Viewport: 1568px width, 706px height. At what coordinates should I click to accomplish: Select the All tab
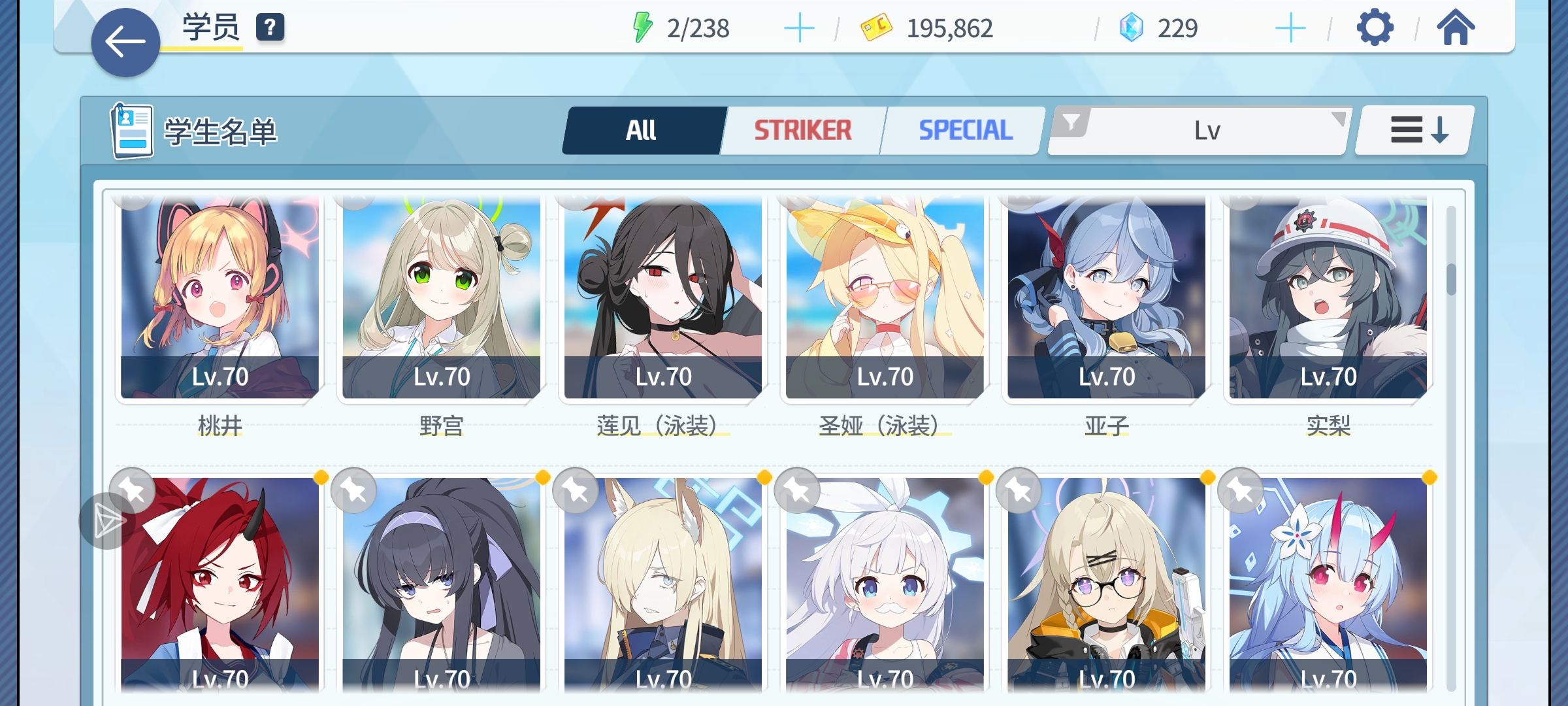click(x=642, y=130)
